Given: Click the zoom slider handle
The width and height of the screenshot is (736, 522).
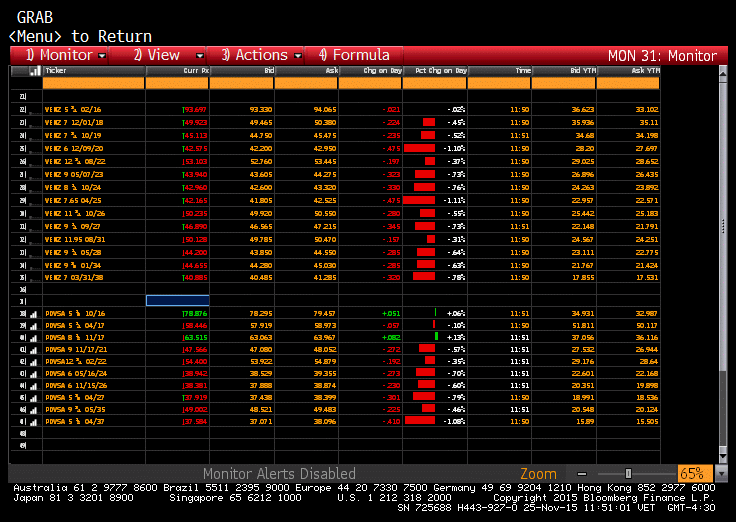Looking at the screenshot, I should tap(629, 474).
